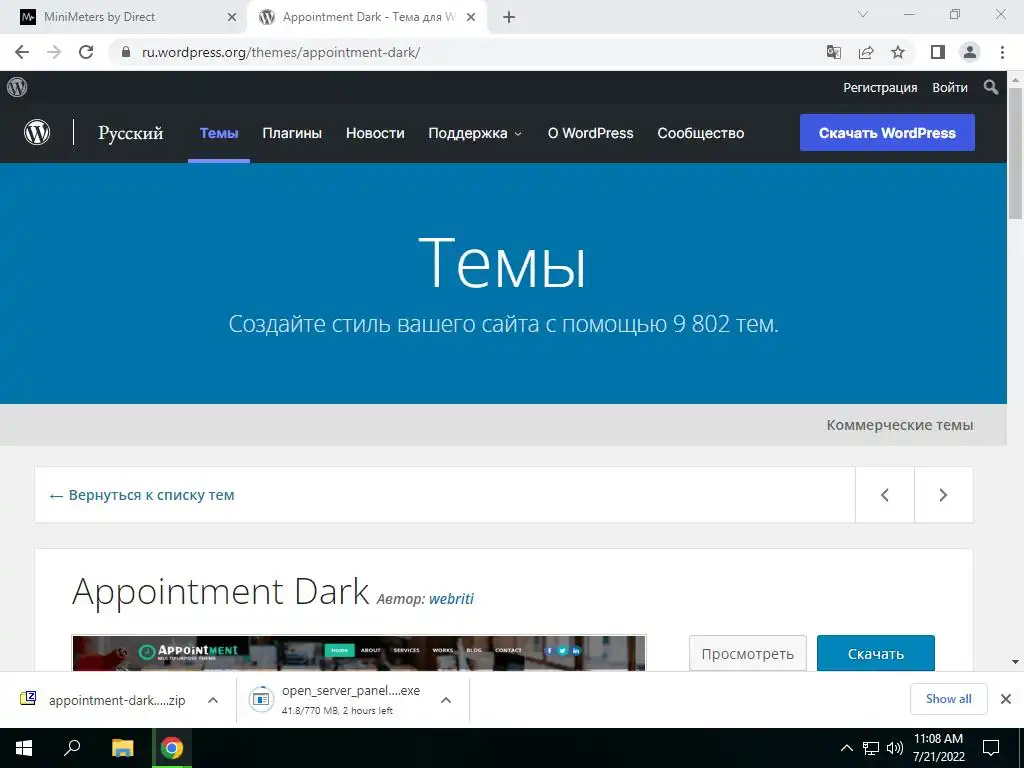Viewport: 1024px width, 768px height.
Task: Click the browser forward arrow
Action: click(x=54, y=52)
